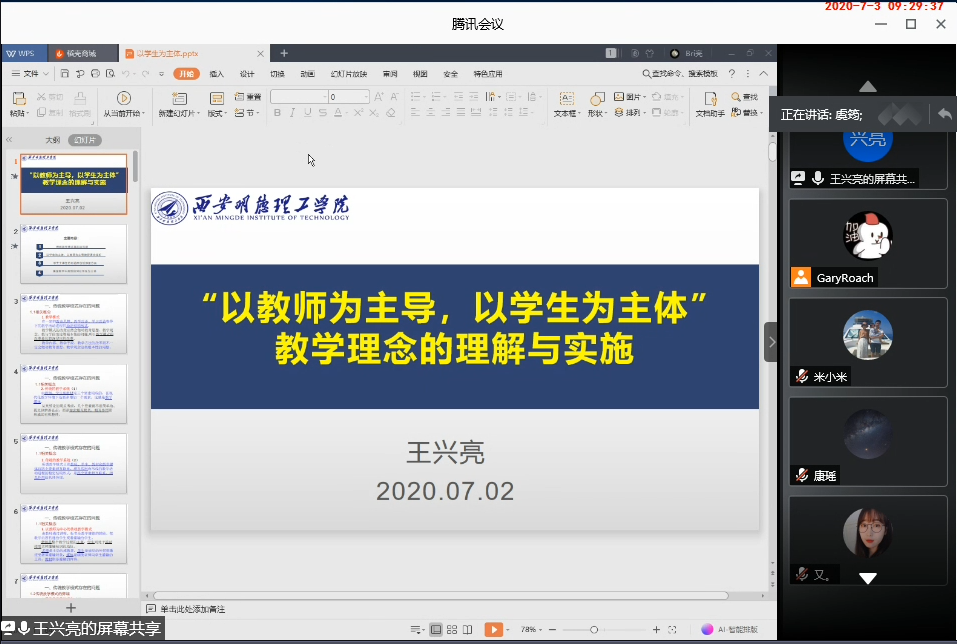This screenshot has width=957, height=644.
Task: Open the zoom percentage 78% dropdown
Action: 531,629
